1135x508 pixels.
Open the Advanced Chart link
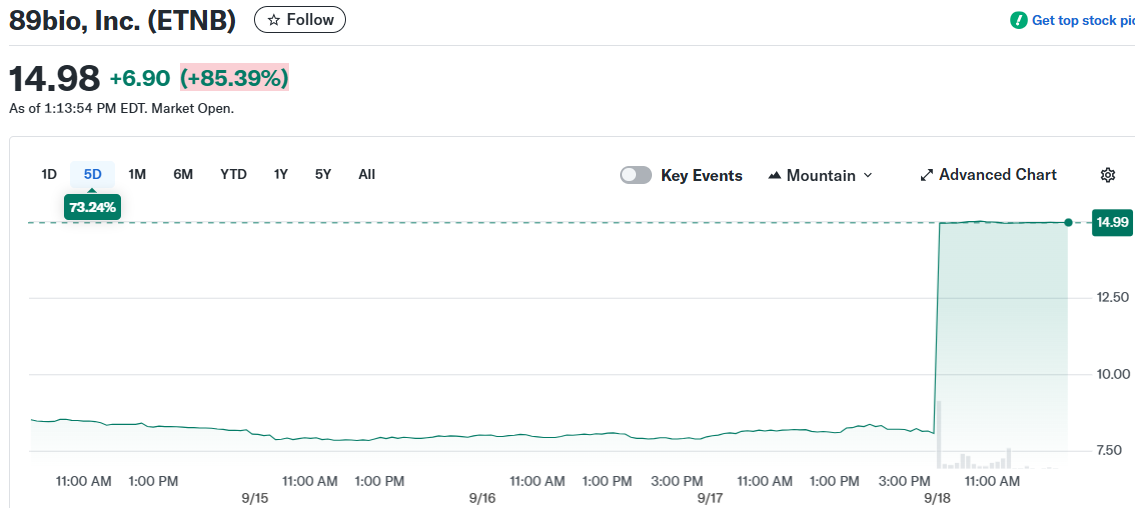coord(988,175)
